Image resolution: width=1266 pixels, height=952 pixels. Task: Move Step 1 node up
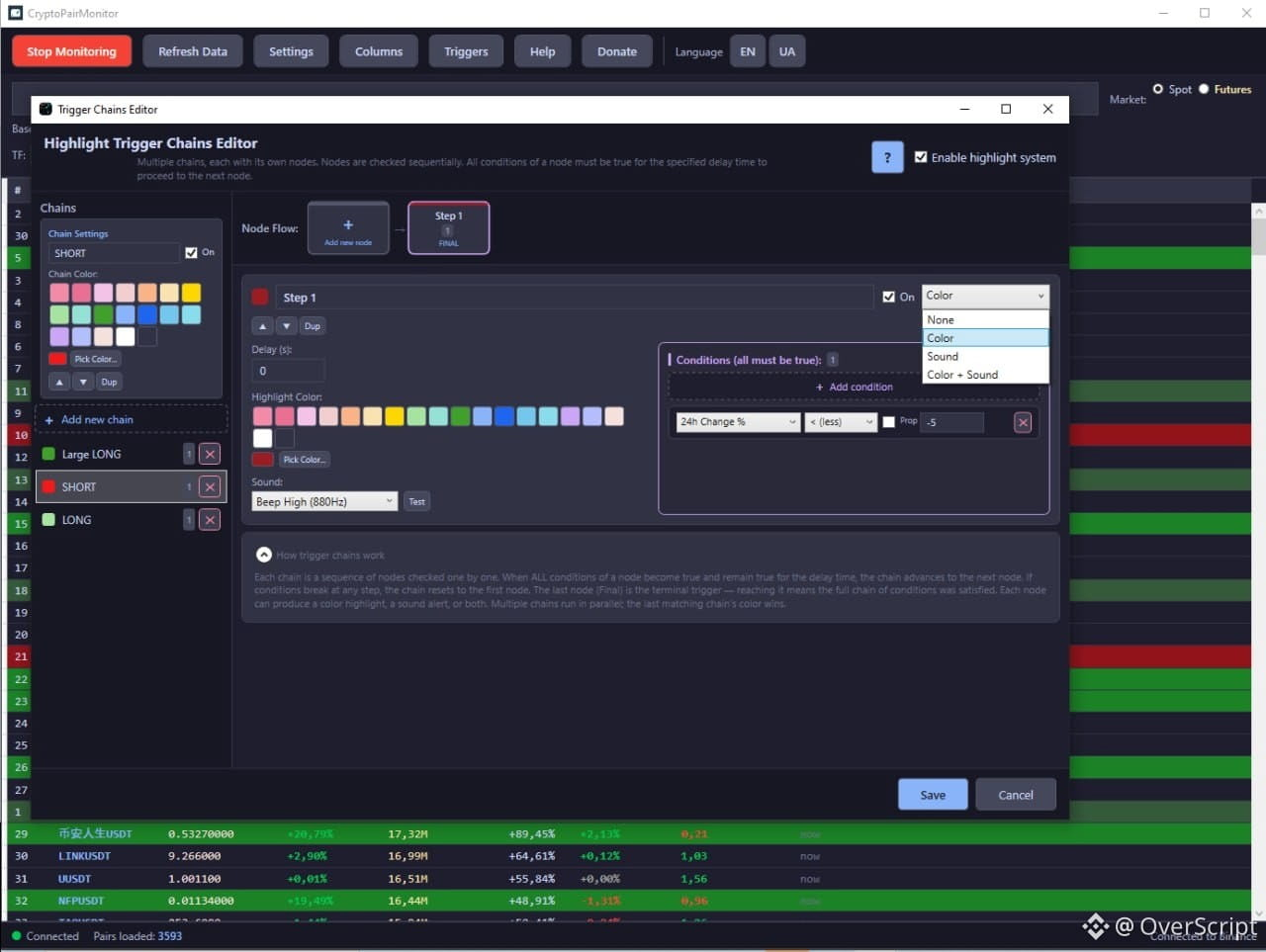tap(262, 326)
